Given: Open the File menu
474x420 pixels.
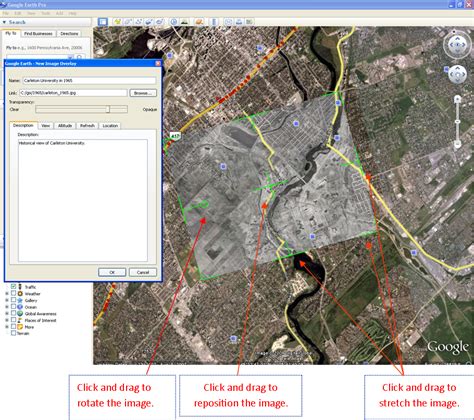Looking at the screenshot, I should (x=6, y=13).
